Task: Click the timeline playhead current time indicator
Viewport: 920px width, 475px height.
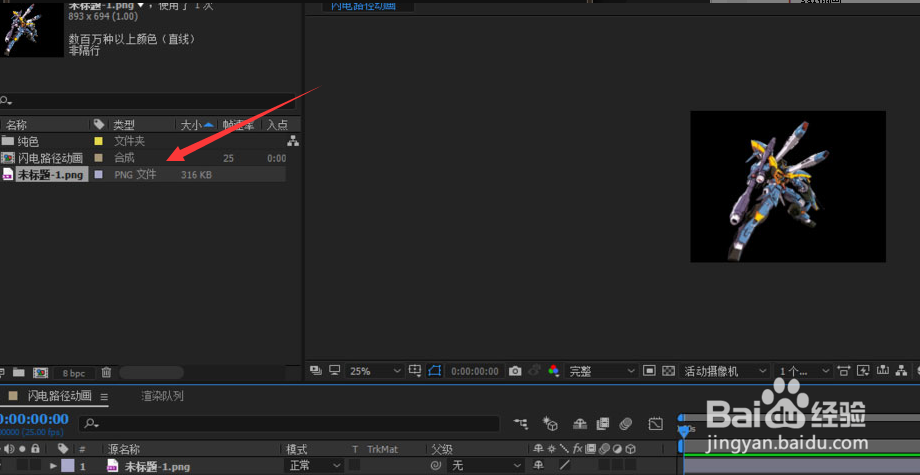Action: click(684, 432)
